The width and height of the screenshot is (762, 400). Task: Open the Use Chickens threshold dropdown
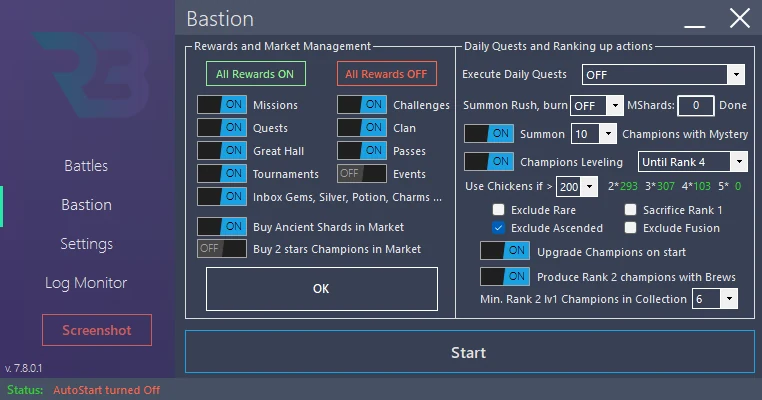pos(576,187)
